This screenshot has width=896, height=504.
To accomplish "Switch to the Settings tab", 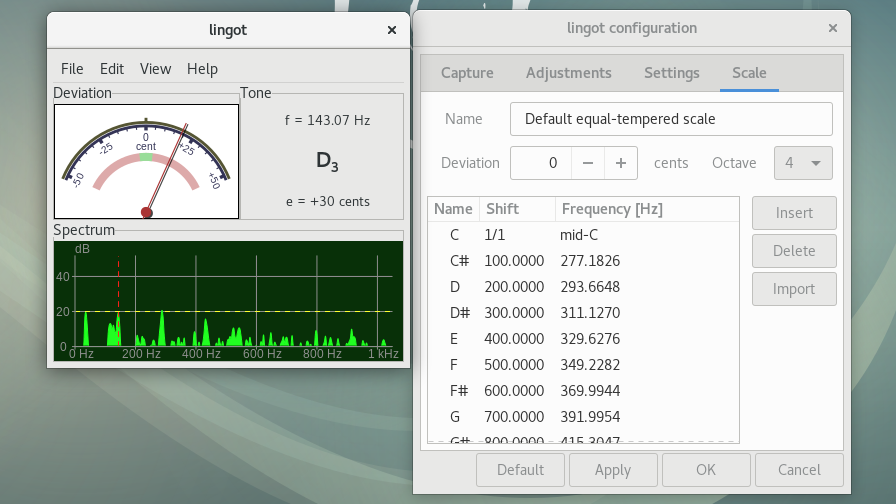I will [671, 73].
